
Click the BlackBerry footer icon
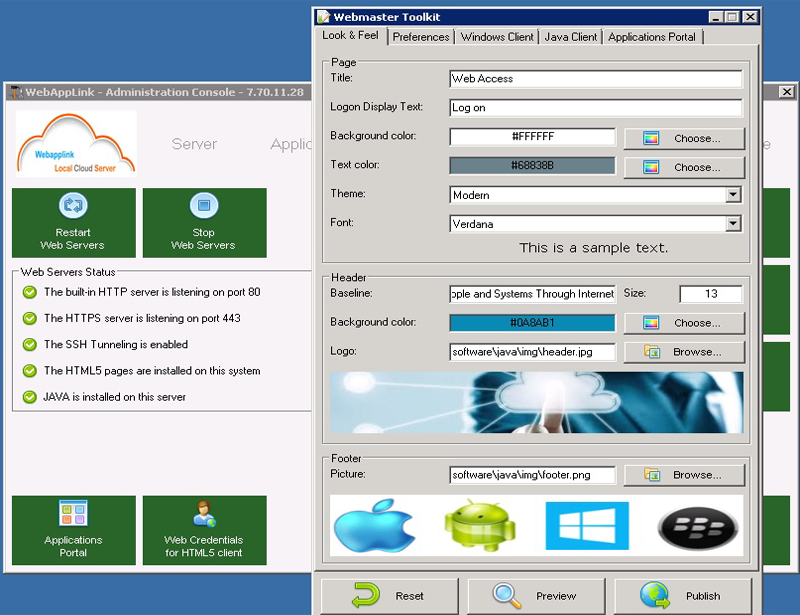click(697, 528)
